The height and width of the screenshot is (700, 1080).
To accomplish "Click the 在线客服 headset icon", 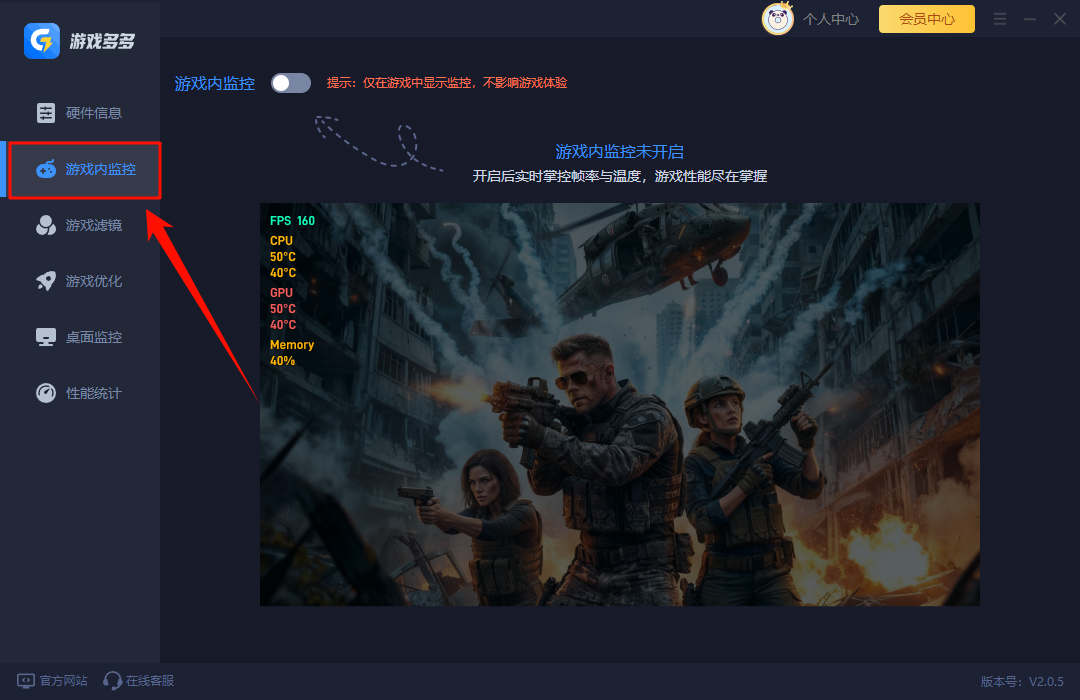I will coord(110,680).
